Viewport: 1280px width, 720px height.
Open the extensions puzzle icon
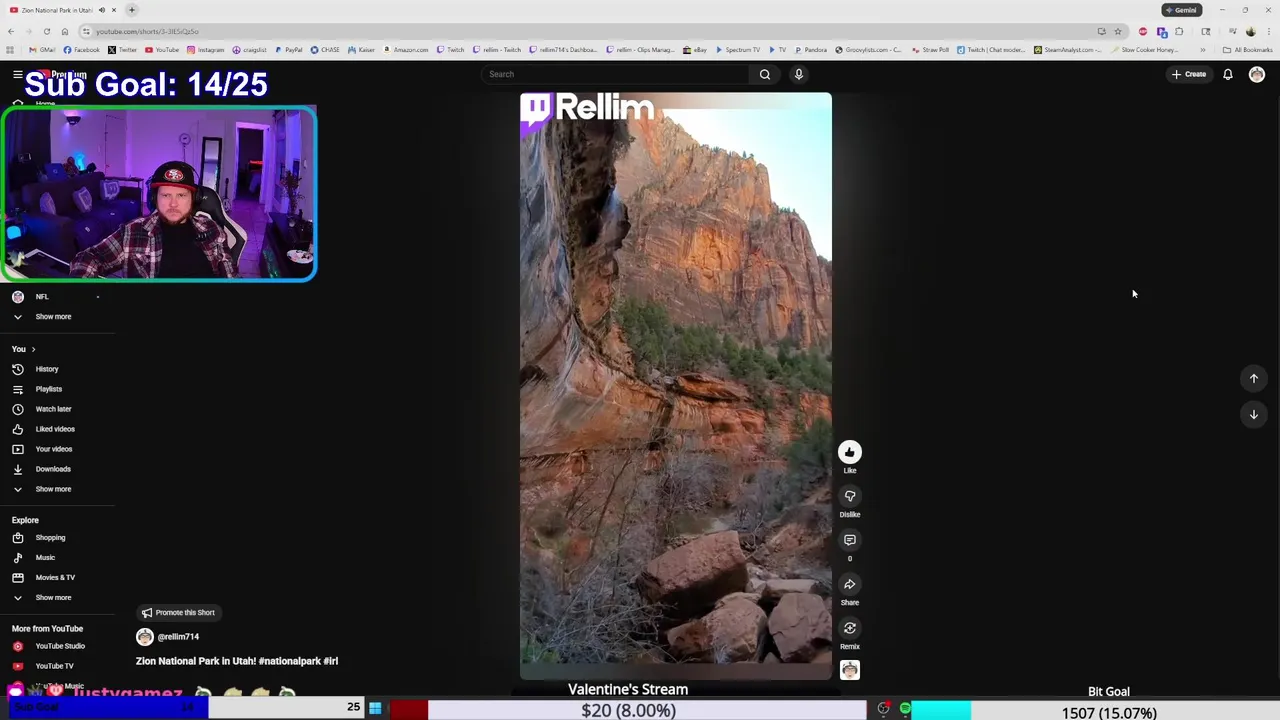point(1179,31)
